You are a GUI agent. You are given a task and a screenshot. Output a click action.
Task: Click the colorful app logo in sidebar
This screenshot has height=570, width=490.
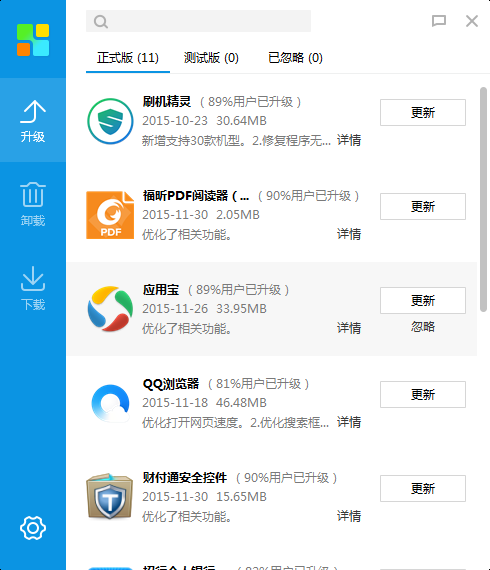pyautogui.click(x=33, y=40)
